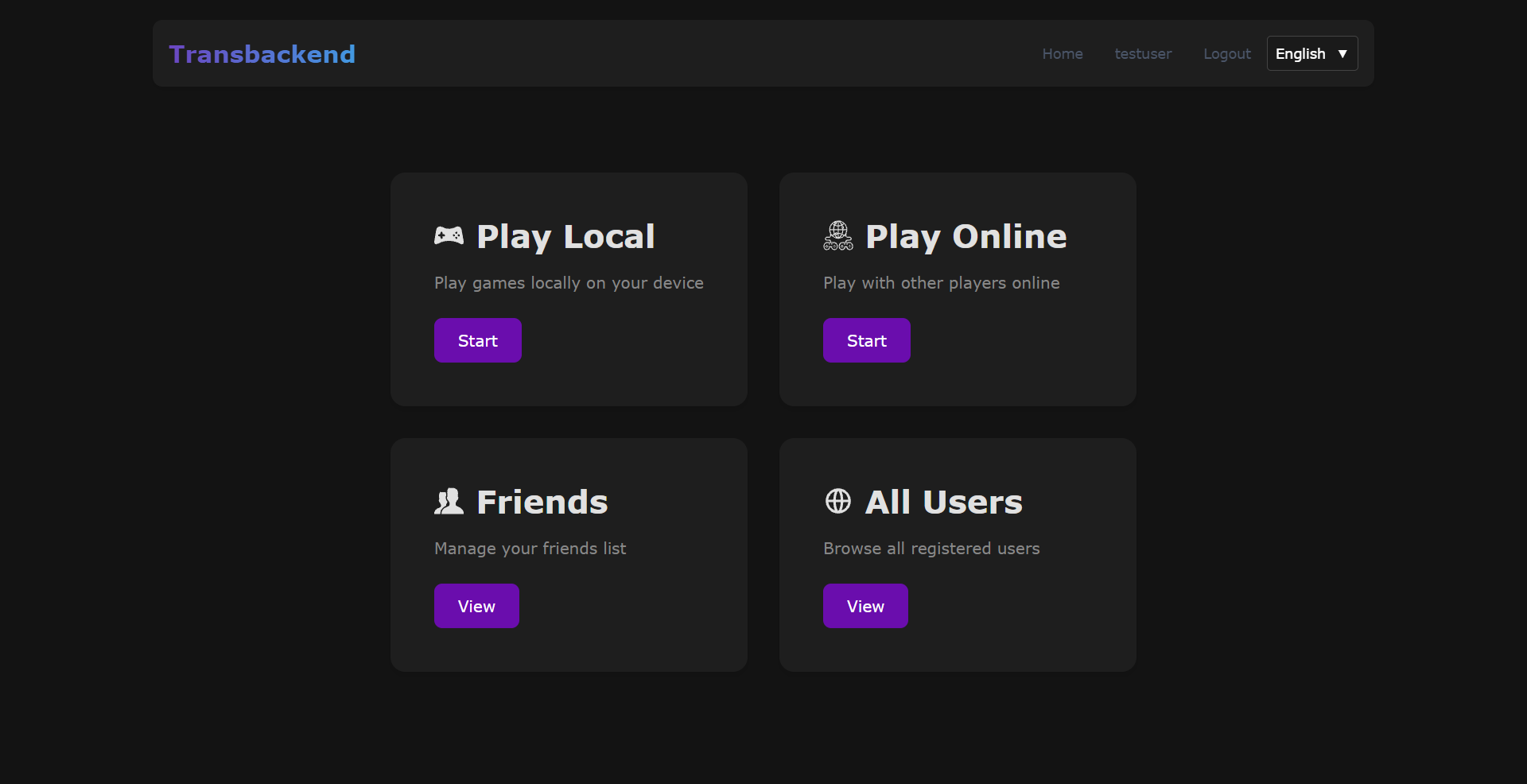Click 'Browse all registered users' description

click(931, 549)
